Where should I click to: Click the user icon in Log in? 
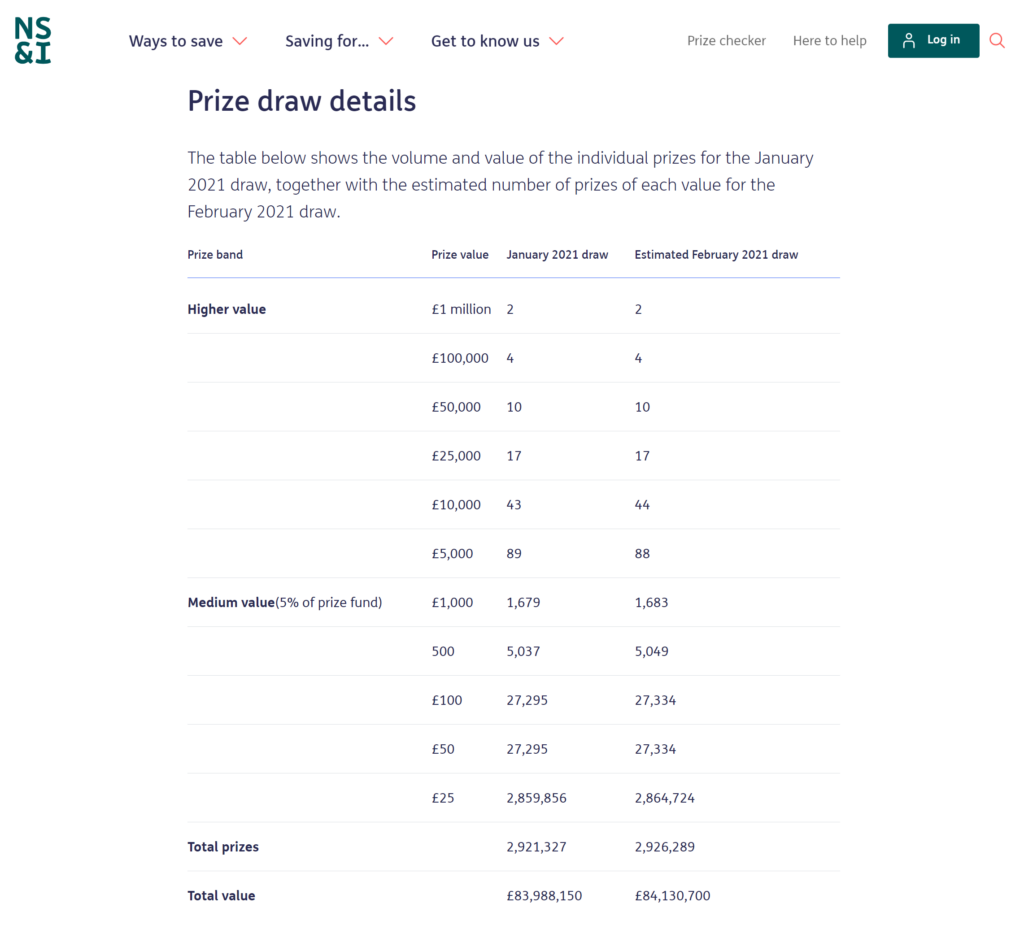tap(908, 40)
